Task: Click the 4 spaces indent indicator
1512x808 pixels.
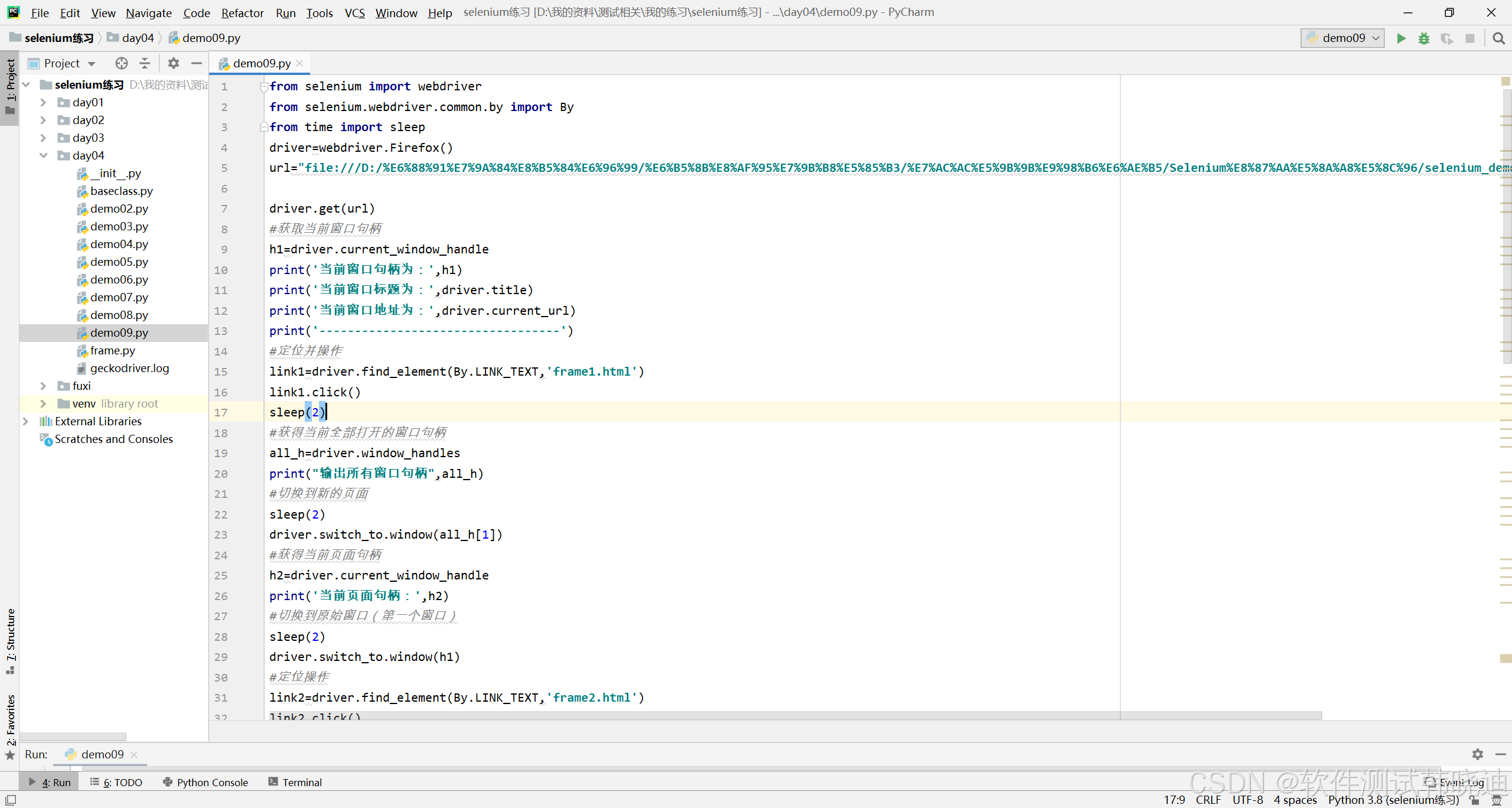Action: (1295, 800)
